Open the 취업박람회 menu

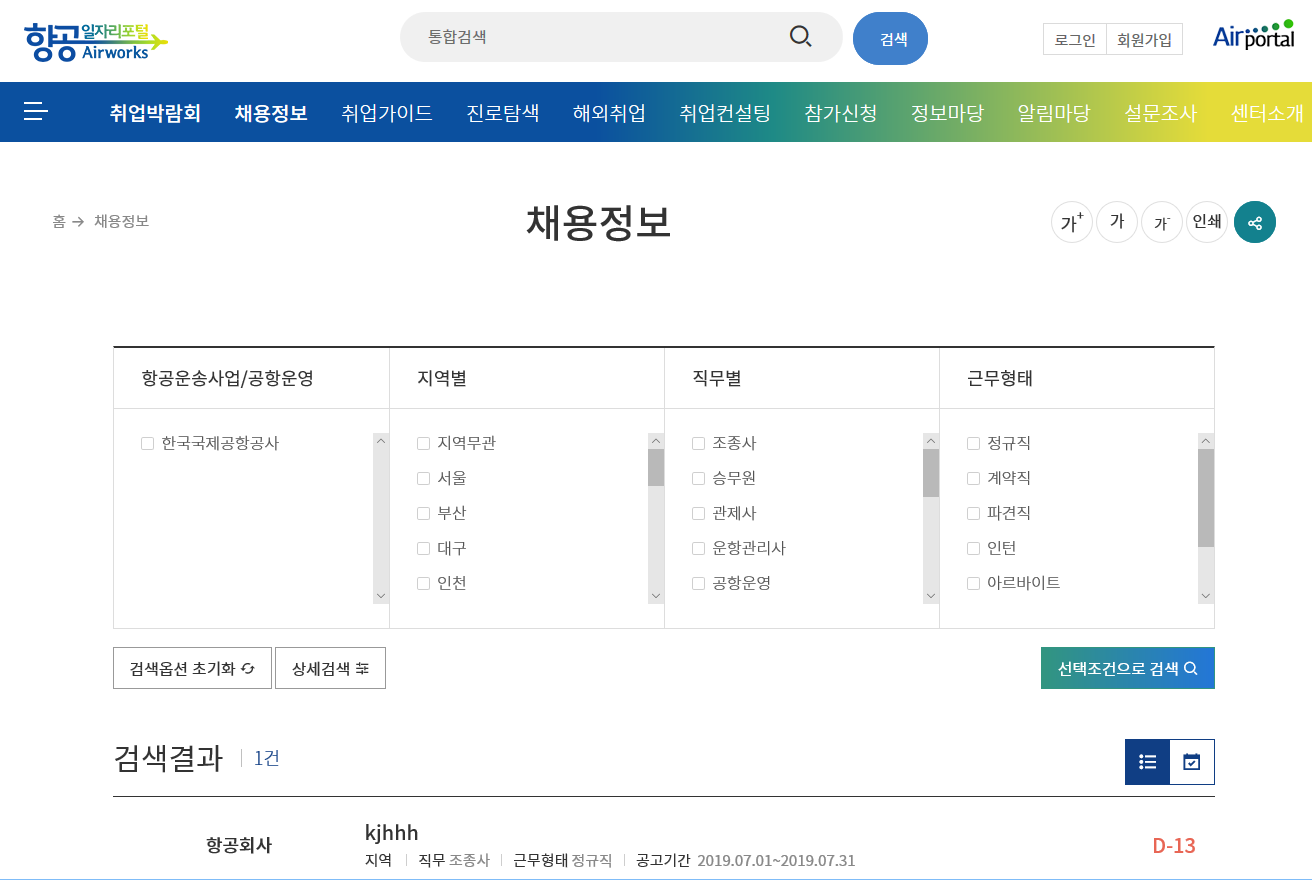[155, 113]
